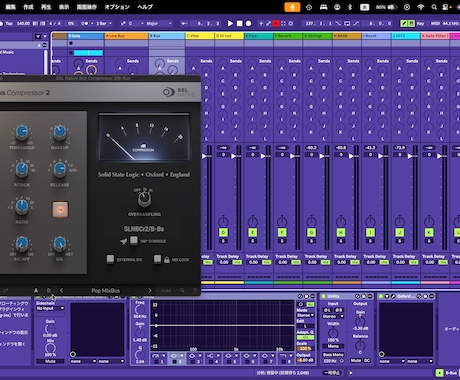Click the solo button under track H
Screen dimensions: 460x380
tap(341, 241)
